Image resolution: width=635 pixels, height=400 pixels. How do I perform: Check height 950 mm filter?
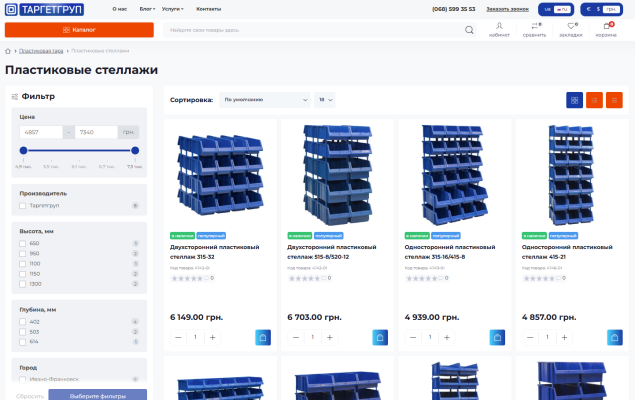pyautogui.click(x=23, y=253)
